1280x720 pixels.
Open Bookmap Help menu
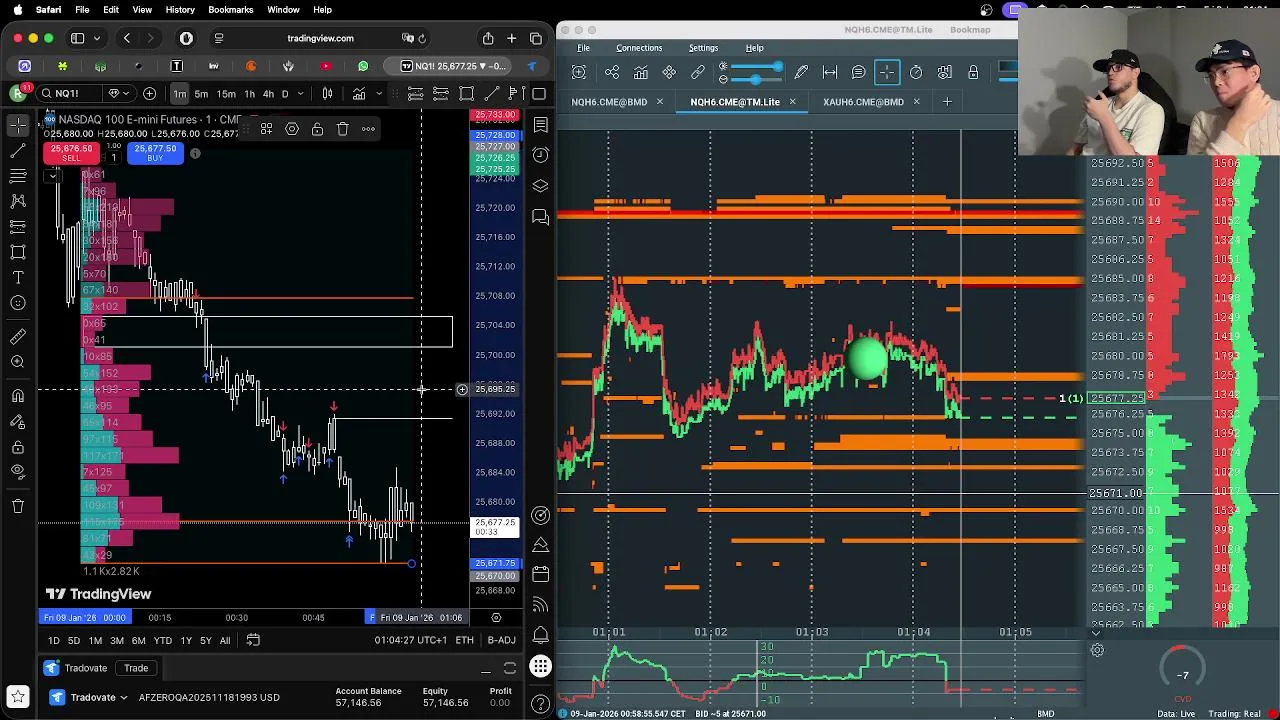point(754,48)
